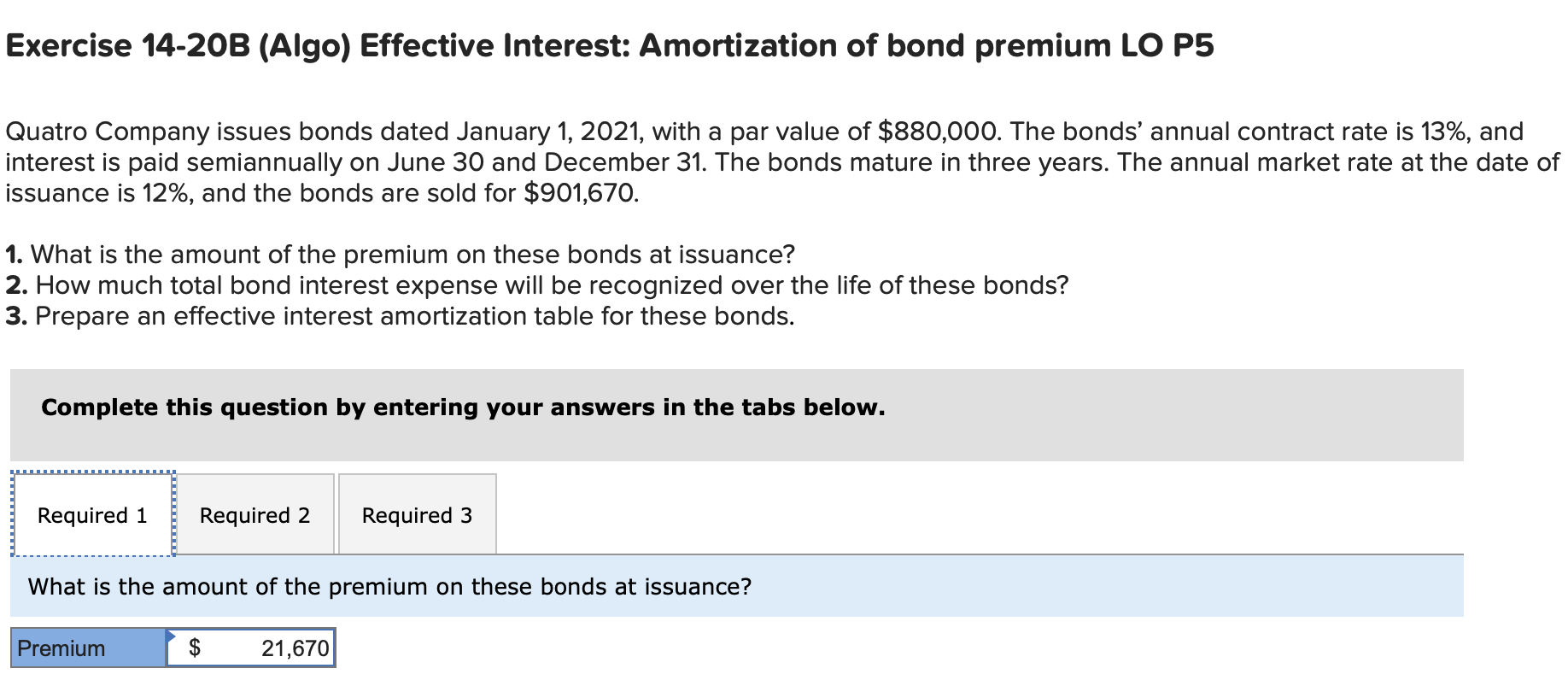Click the question prompt about bond premium
This screenshot has height=680, width=1568.
pos(389,586)
